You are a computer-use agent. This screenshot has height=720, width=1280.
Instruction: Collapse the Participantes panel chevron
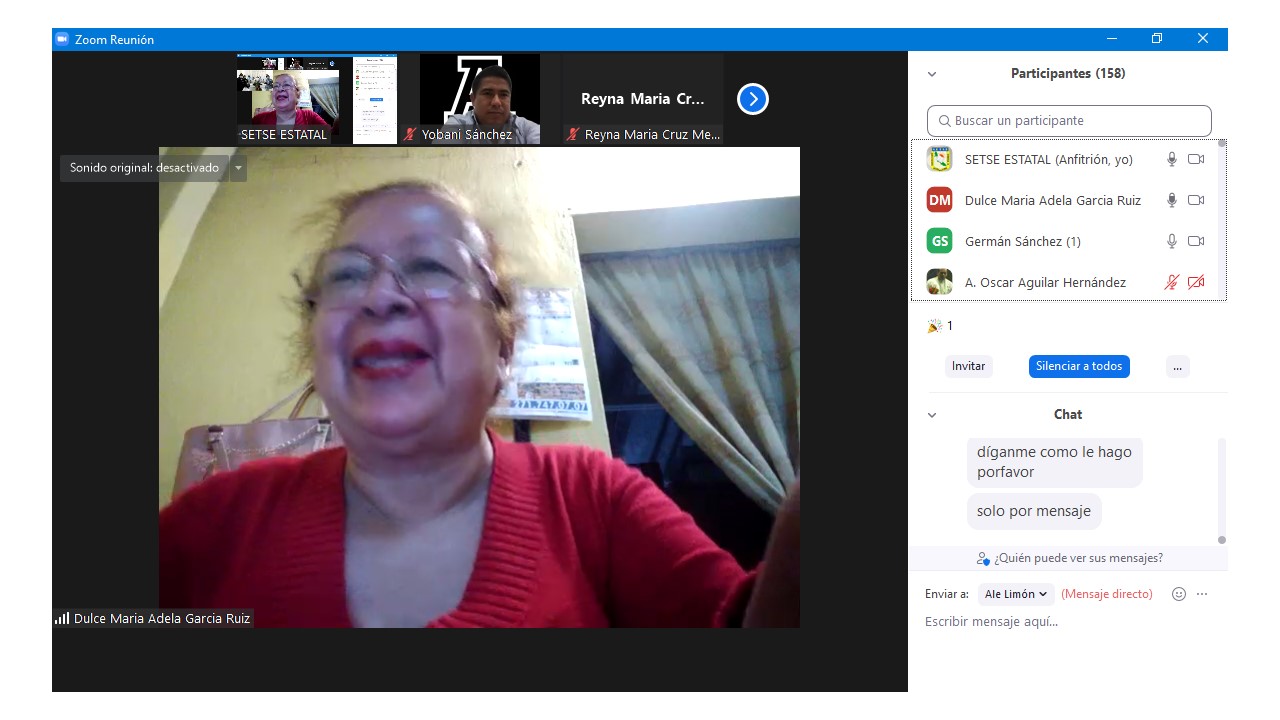932,74
